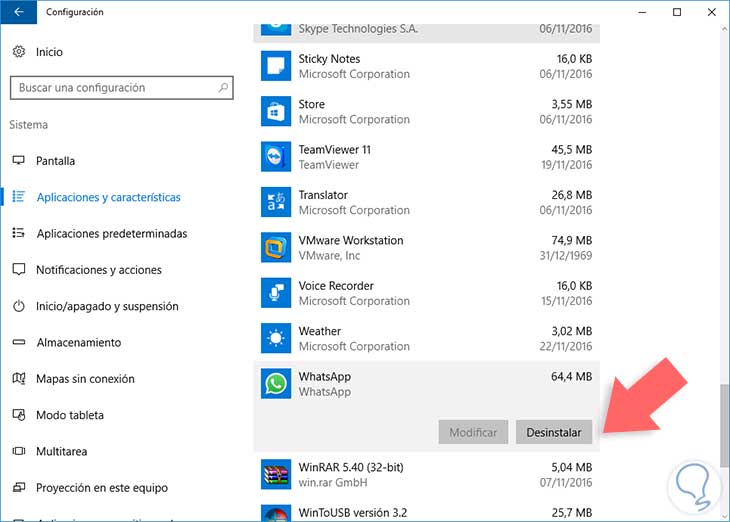The height and width of the screenshot is (522, 730).
Task: Click Notificaciones y acciones speech icon
Action: click(x=19, y=269)
